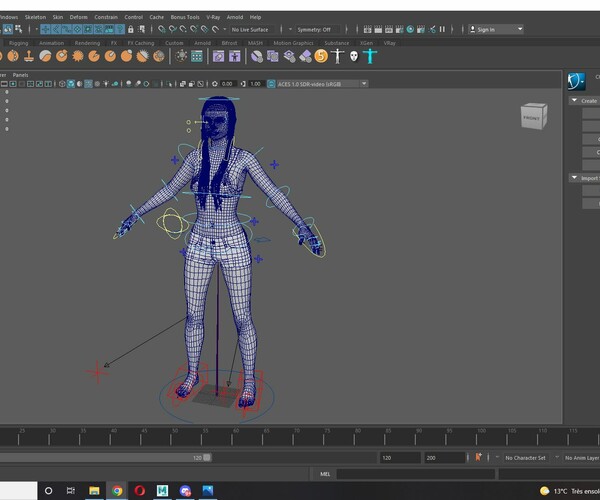The width and height of the screenshot is (600, 500).
Task: Open the Skeleton menu
Action: pos(35,17)
